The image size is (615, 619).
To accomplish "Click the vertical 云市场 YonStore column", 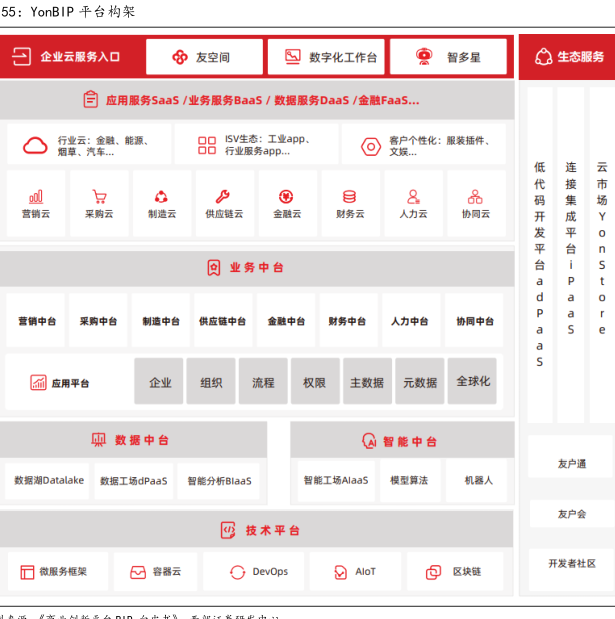I will pos(602,255).
